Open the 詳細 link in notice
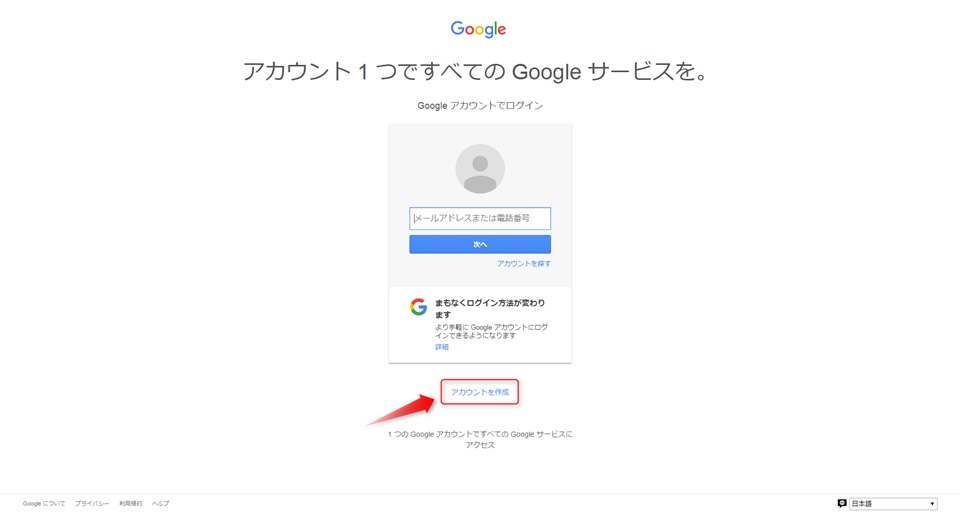Screen dimensions: 960x512 [442, 347]
